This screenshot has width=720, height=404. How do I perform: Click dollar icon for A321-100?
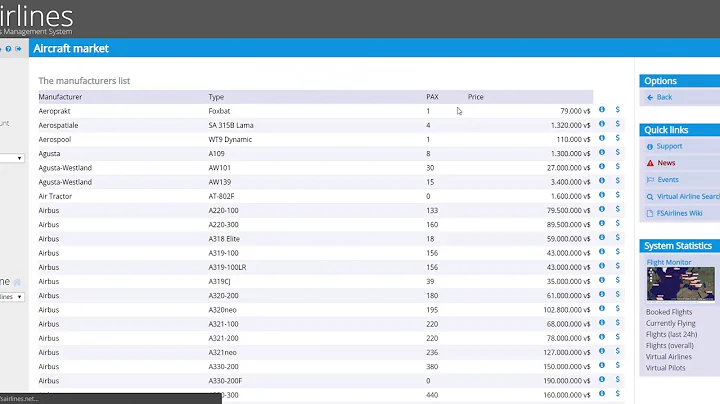pyautogui.click(x=618, y=323)
